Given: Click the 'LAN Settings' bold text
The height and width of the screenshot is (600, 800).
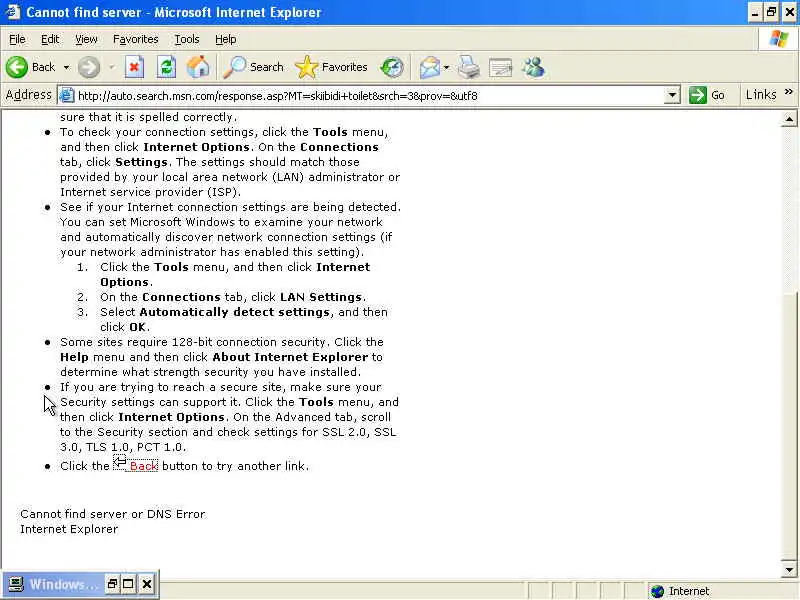Looking at the screenshot, I should click(x=321, y=297).
